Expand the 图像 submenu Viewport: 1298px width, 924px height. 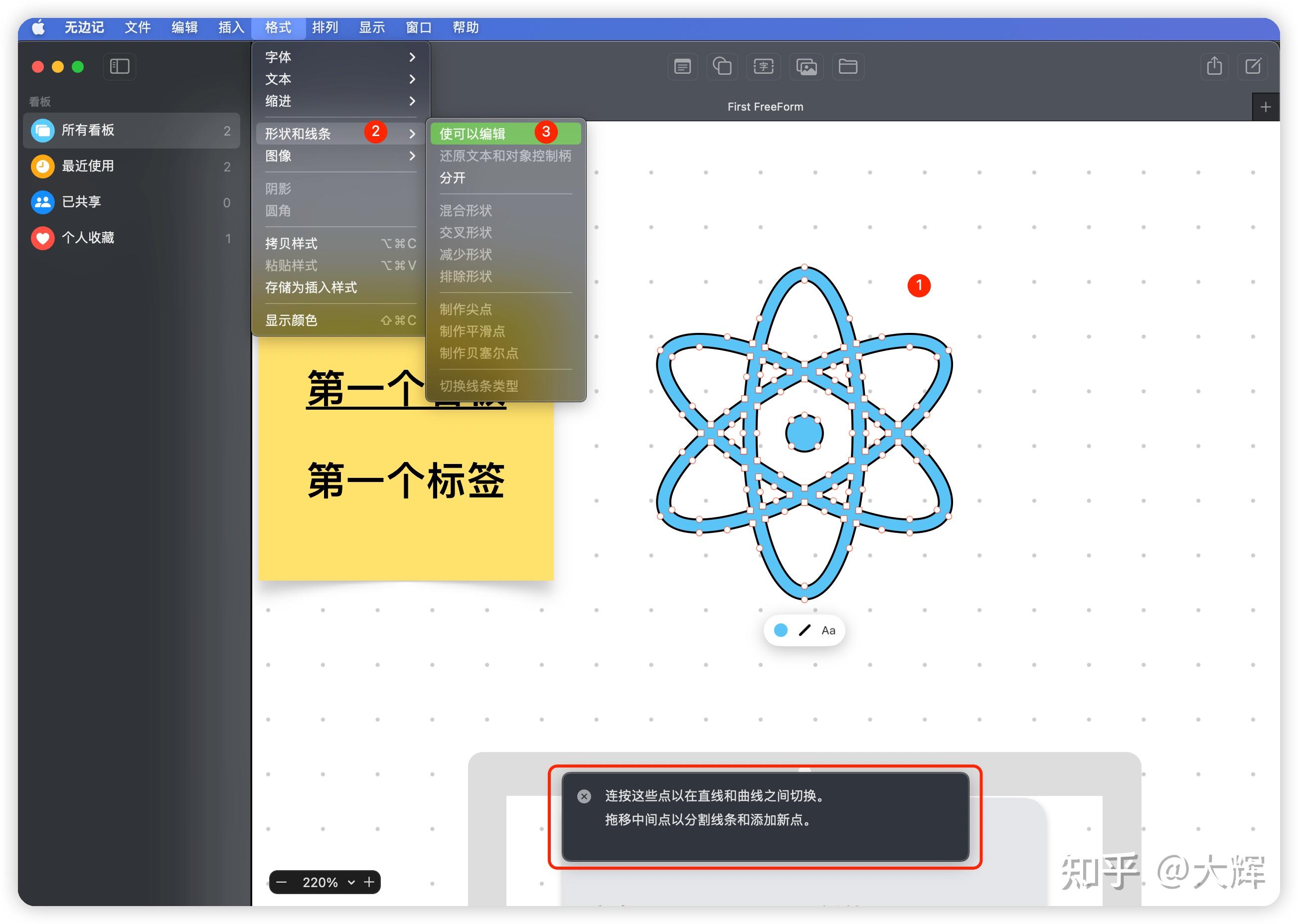tap(340, 156)
